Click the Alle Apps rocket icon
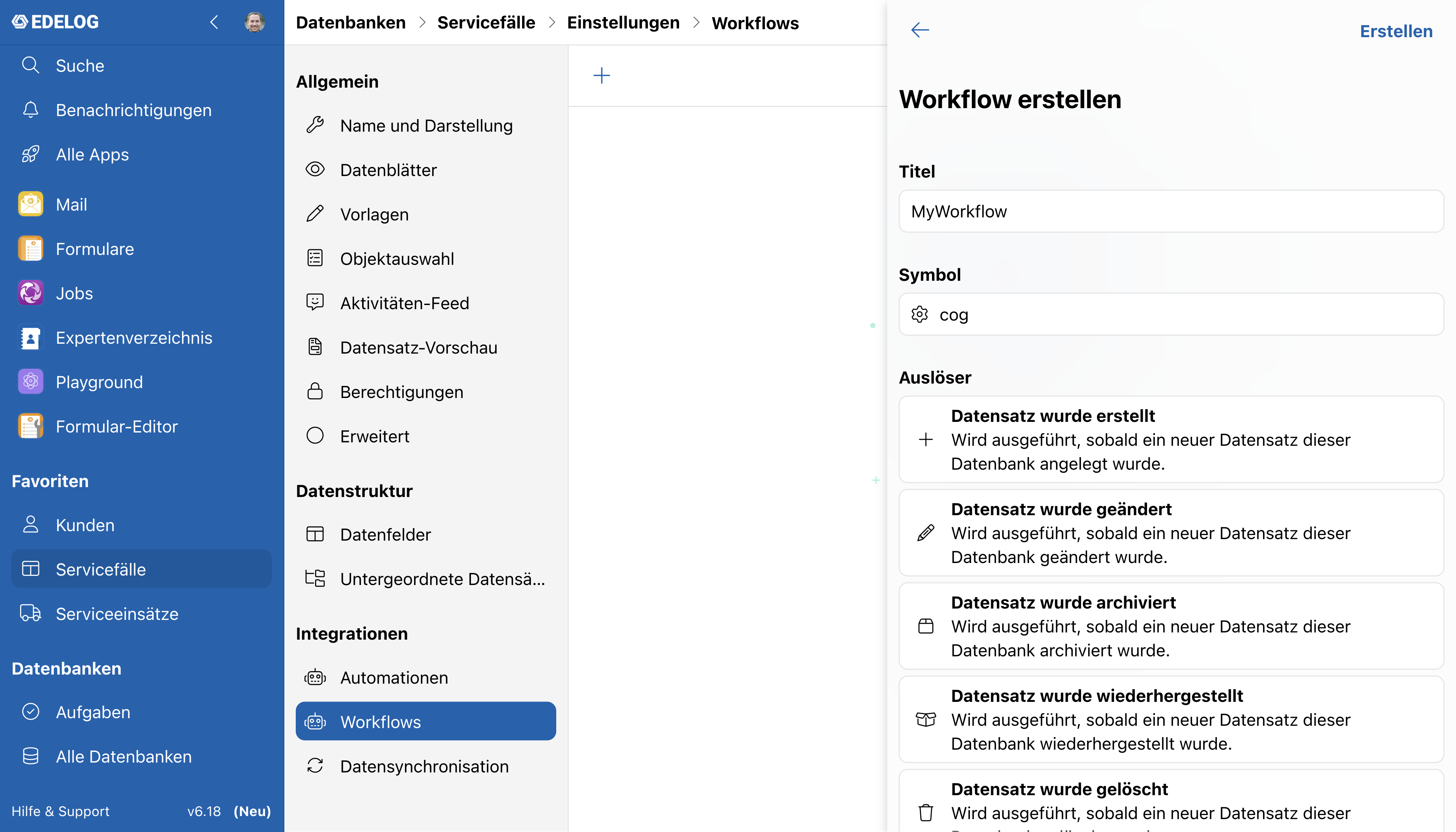Image resolution: width=1456 pixels, height=832 pixels. click(x=30, y=154)
